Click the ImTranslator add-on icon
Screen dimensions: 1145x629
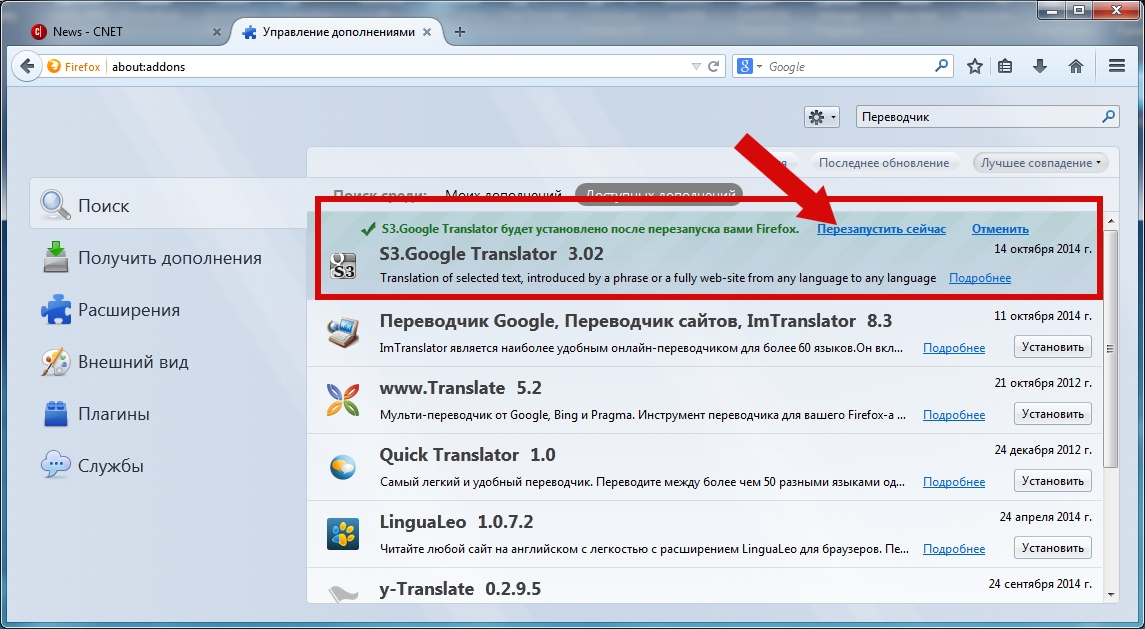coord(342,332)
